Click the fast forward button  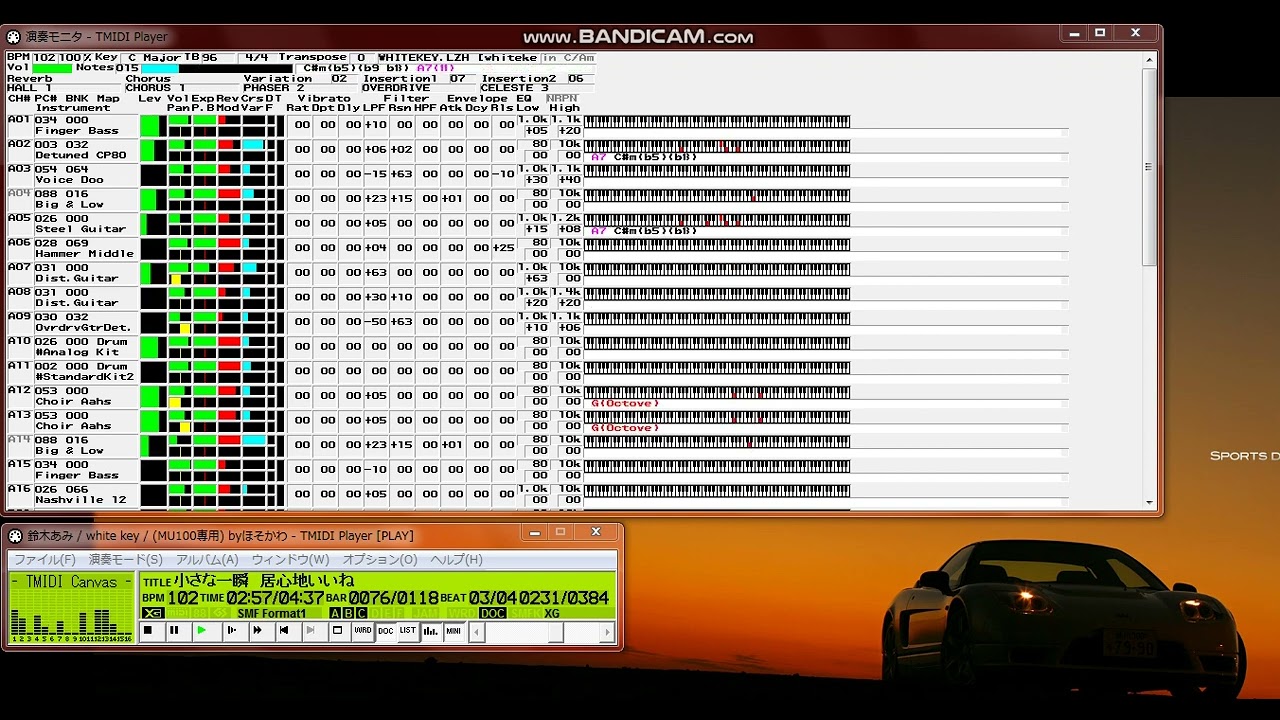(257, 631)
